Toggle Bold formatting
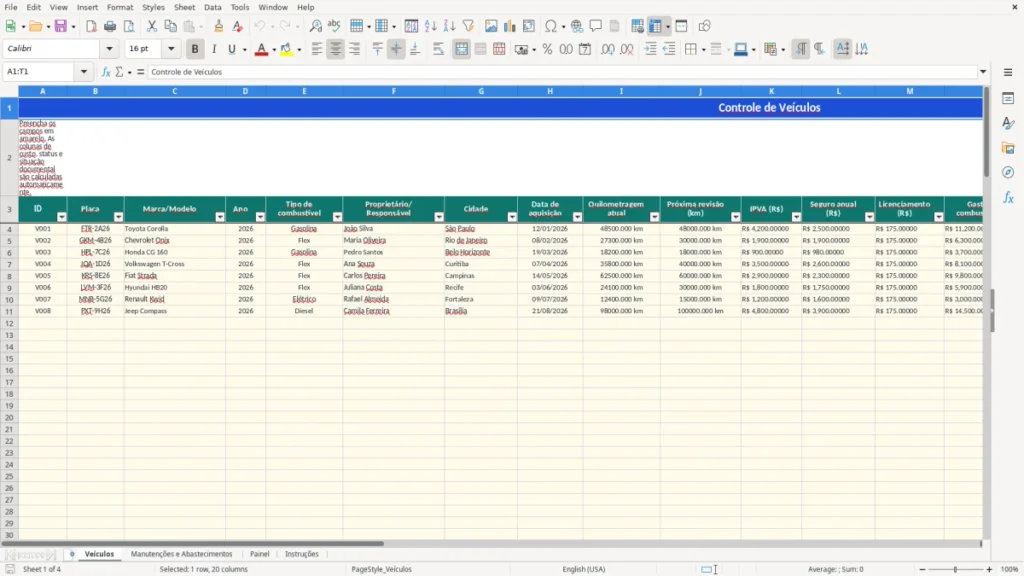1024x576 pixels. coord(195,49)
